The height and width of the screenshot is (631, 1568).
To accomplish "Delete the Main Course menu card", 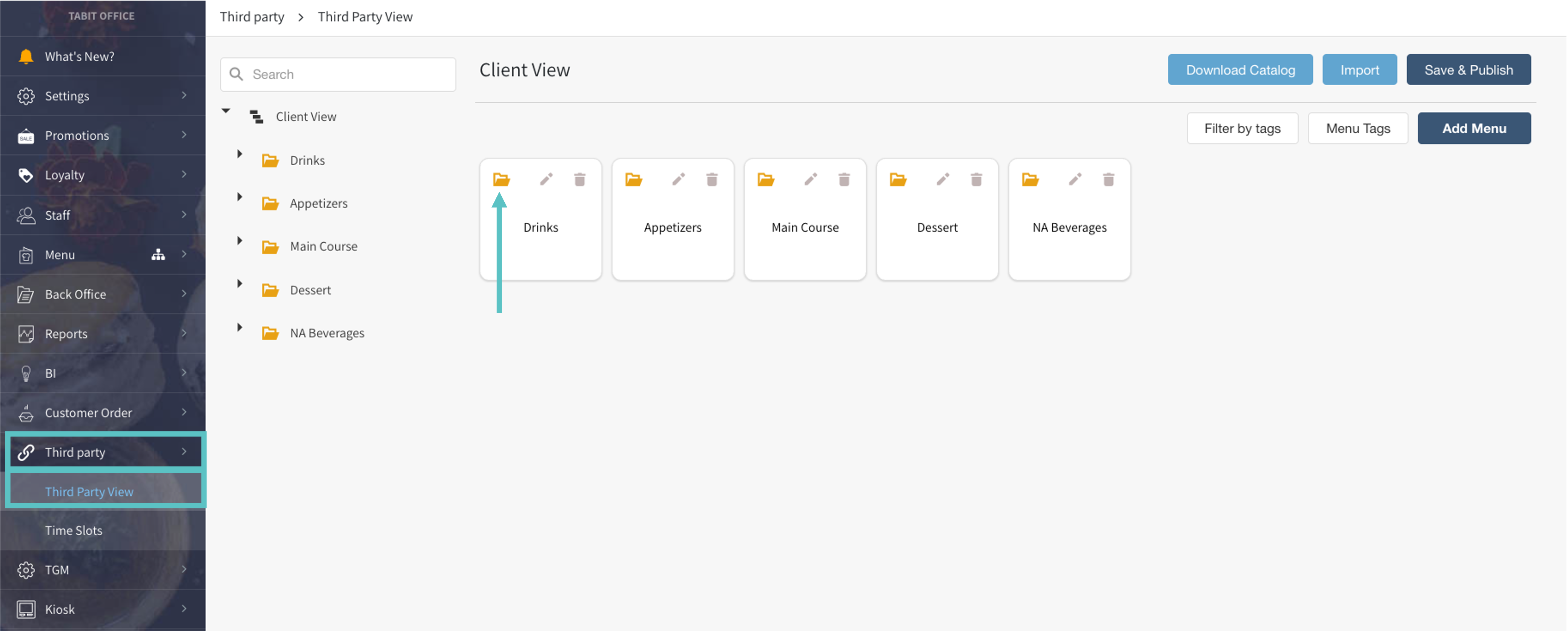I will pos(844,180).
